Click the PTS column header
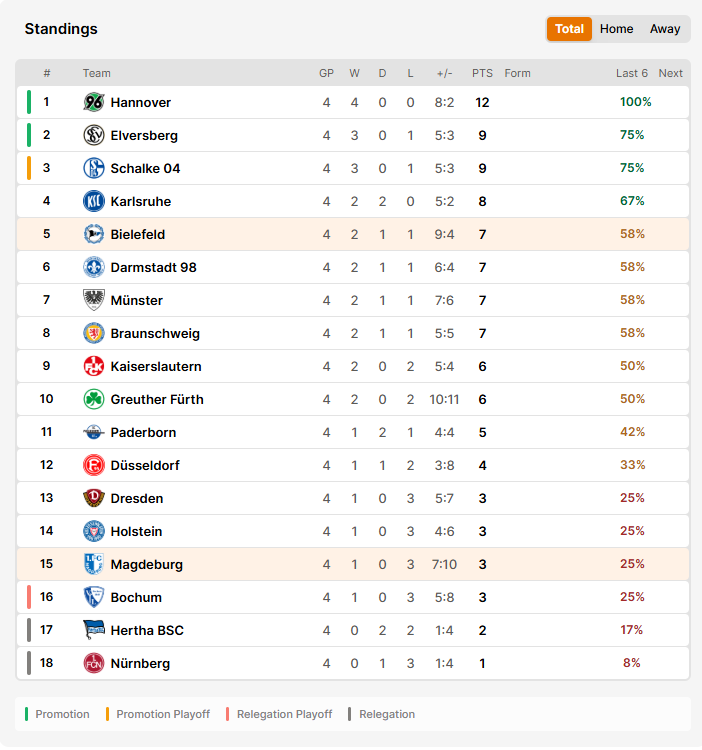The height and width of the screenshot is (750, 702). pos(482,73)
